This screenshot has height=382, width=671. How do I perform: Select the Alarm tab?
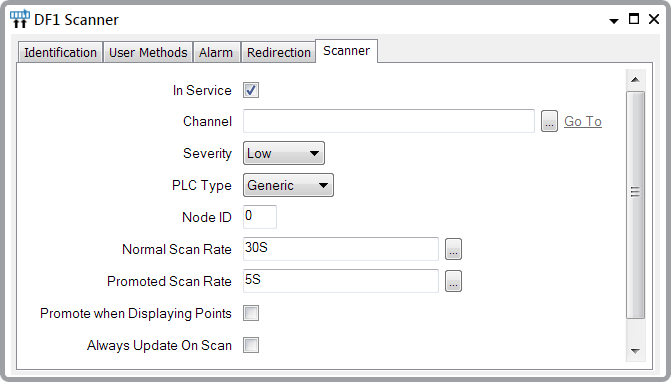pos(216,52)
